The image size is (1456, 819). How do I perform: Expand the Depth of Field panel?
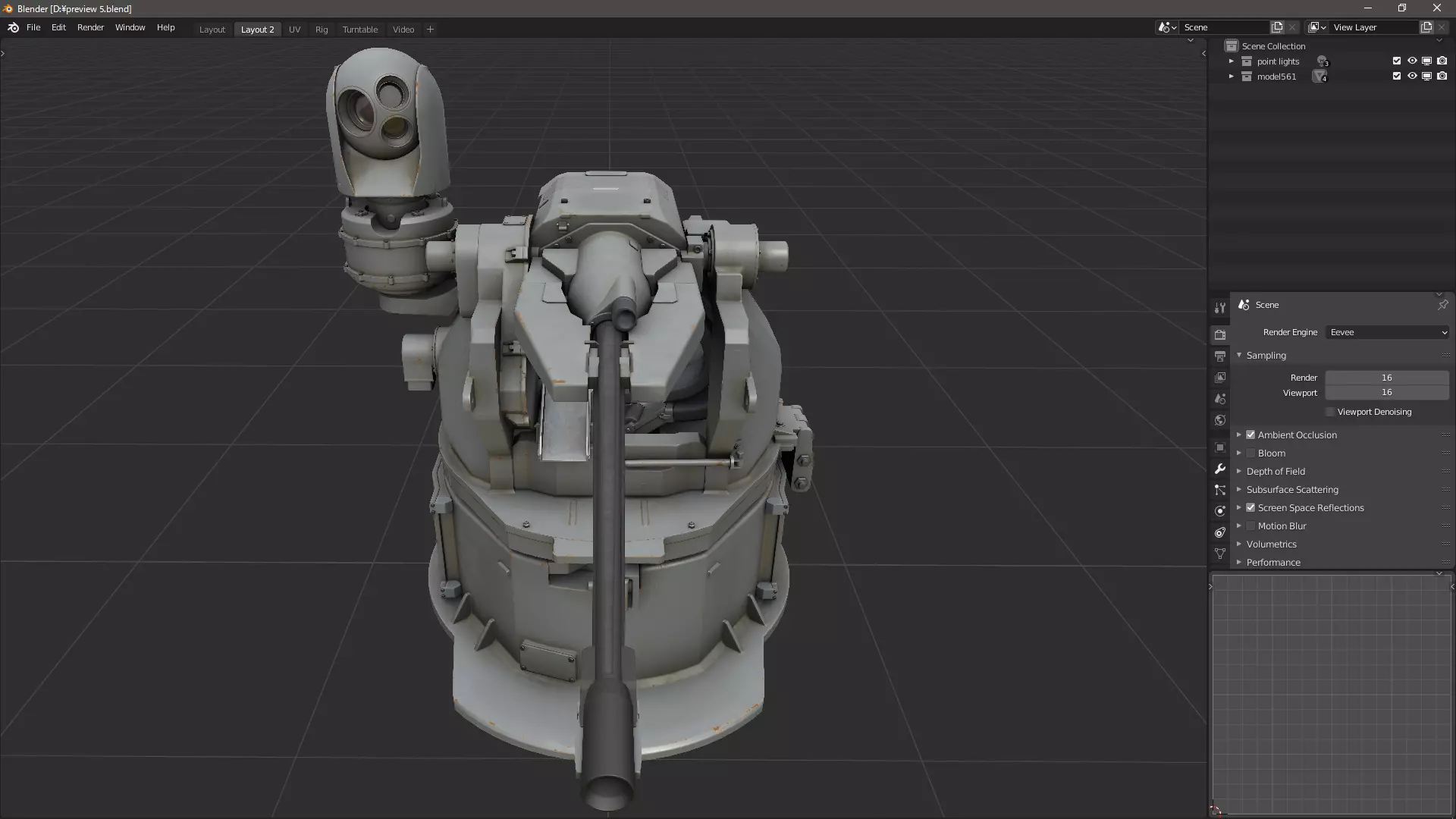coord(1239,472)
